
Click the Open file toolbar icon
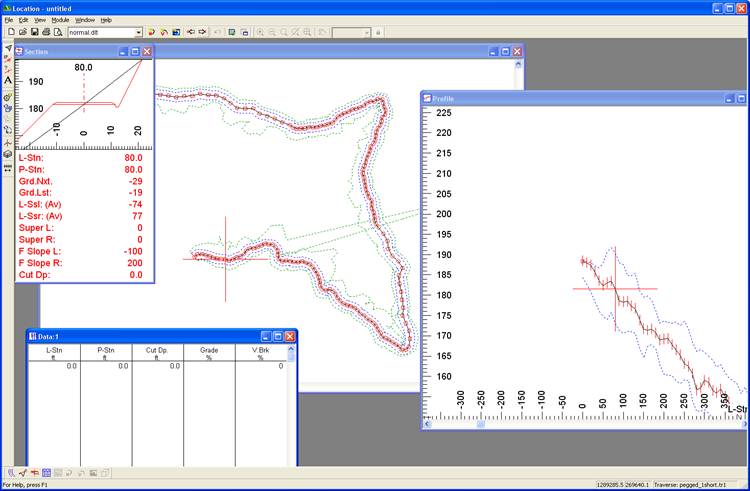click(22, 32)
